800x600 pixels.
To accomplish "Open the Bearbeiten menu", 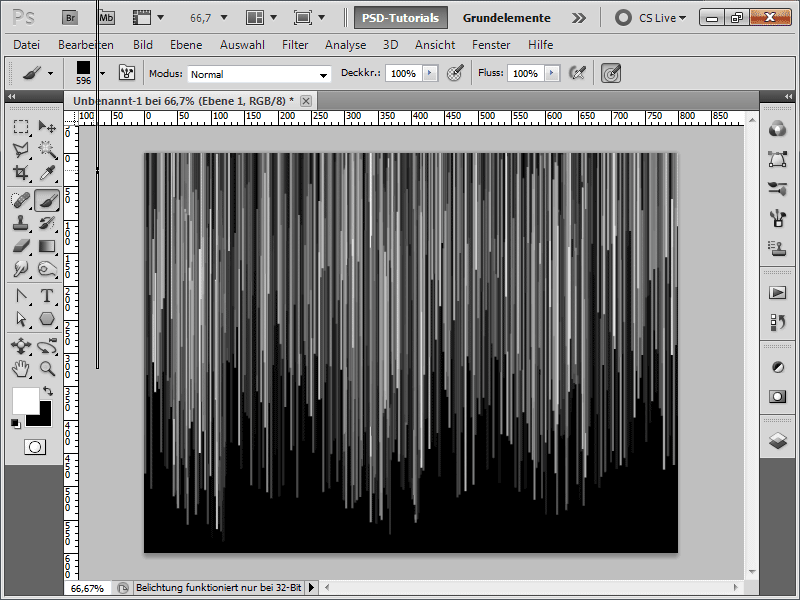I will pyautogui.click(x=86, y=45).
